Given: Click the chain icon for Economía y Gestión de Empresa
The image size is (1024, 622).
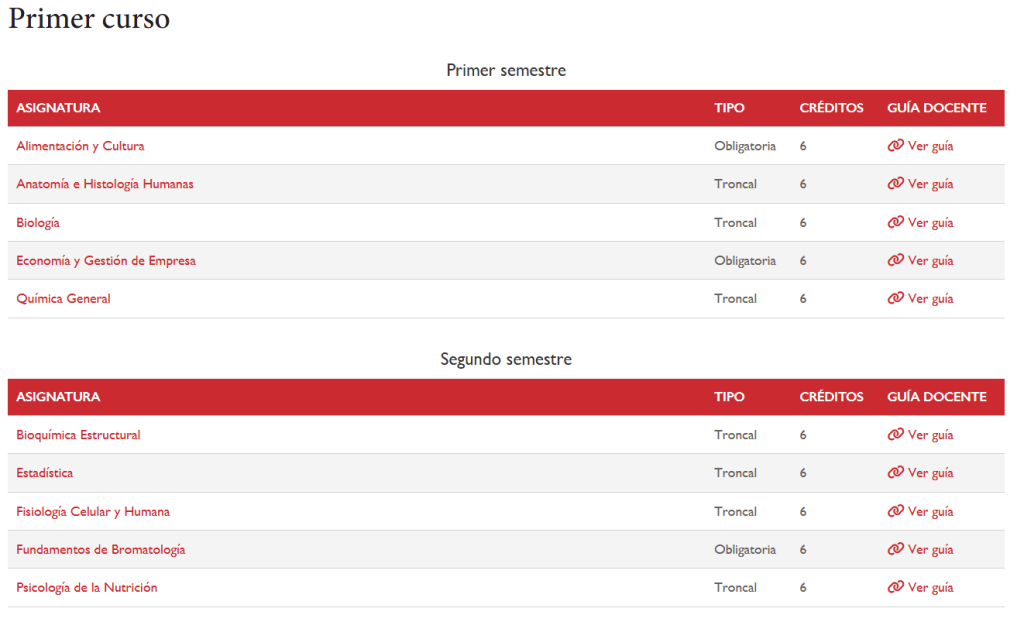Looking at the screenshot, I should [895, 260].
